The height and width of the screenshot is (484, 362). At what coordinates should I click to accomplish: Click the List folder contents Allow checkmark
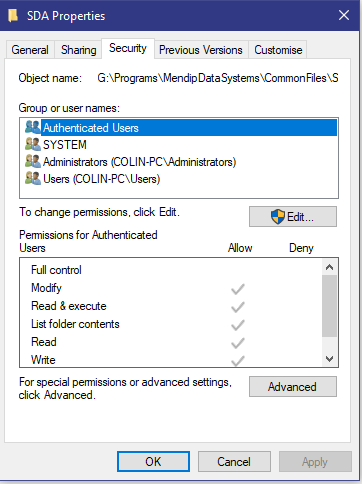238,325
